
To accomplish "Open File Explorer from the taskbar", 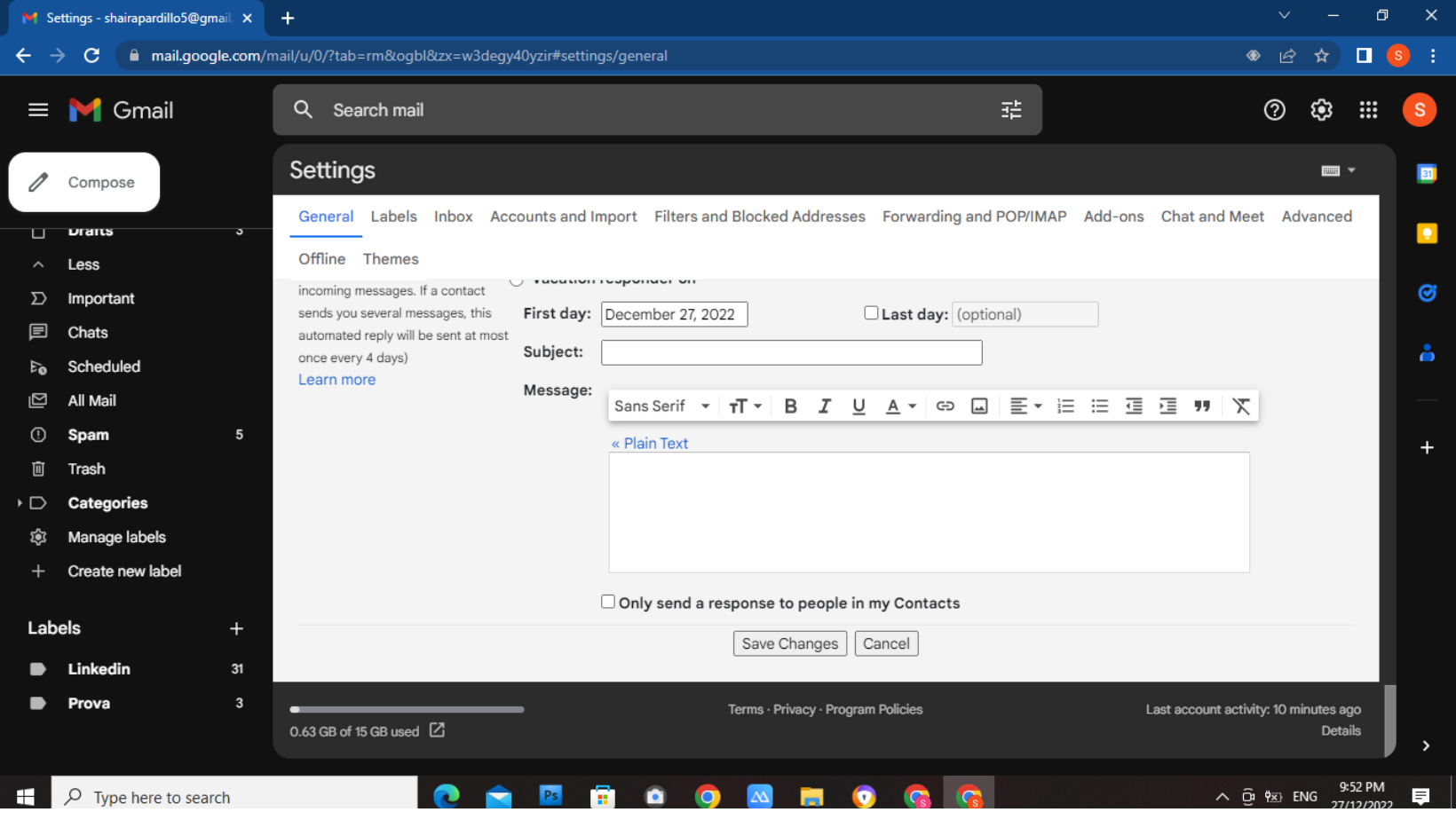I will coord(811,796).
